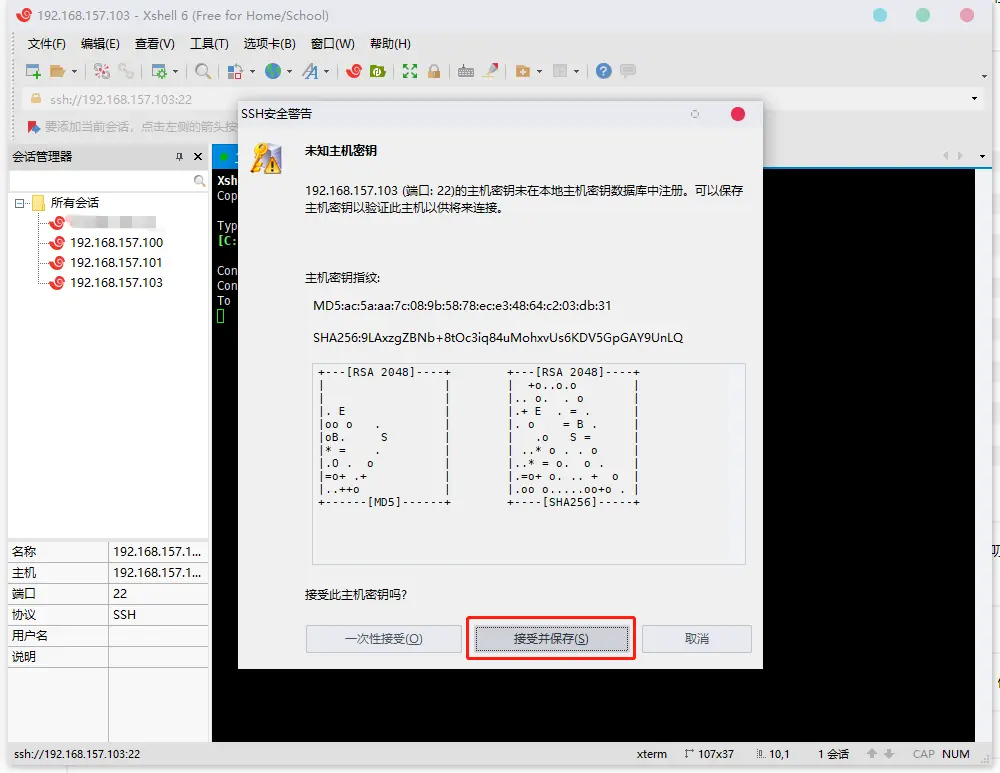
Task: Click the grey layout panel toolbar icon
Action: [560, 71]
